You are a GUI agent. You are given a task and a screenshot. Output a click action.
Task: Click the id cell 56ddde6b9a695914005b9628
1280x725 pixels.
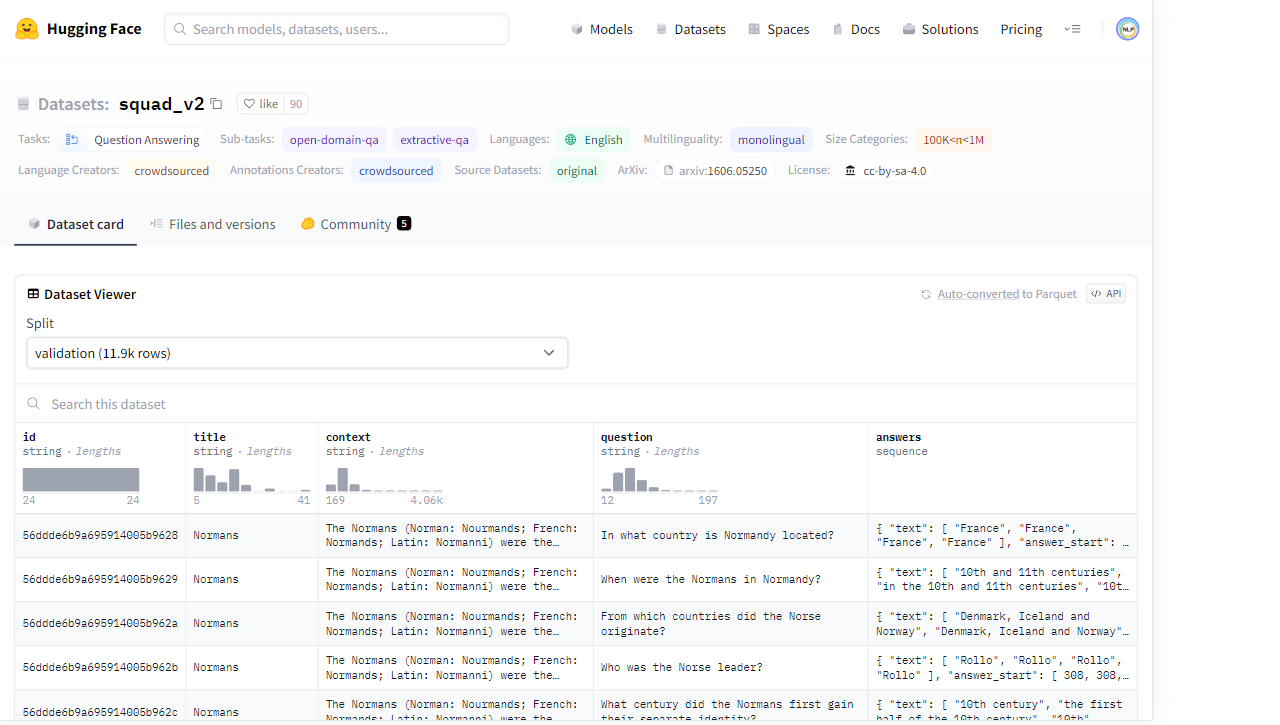100,536
